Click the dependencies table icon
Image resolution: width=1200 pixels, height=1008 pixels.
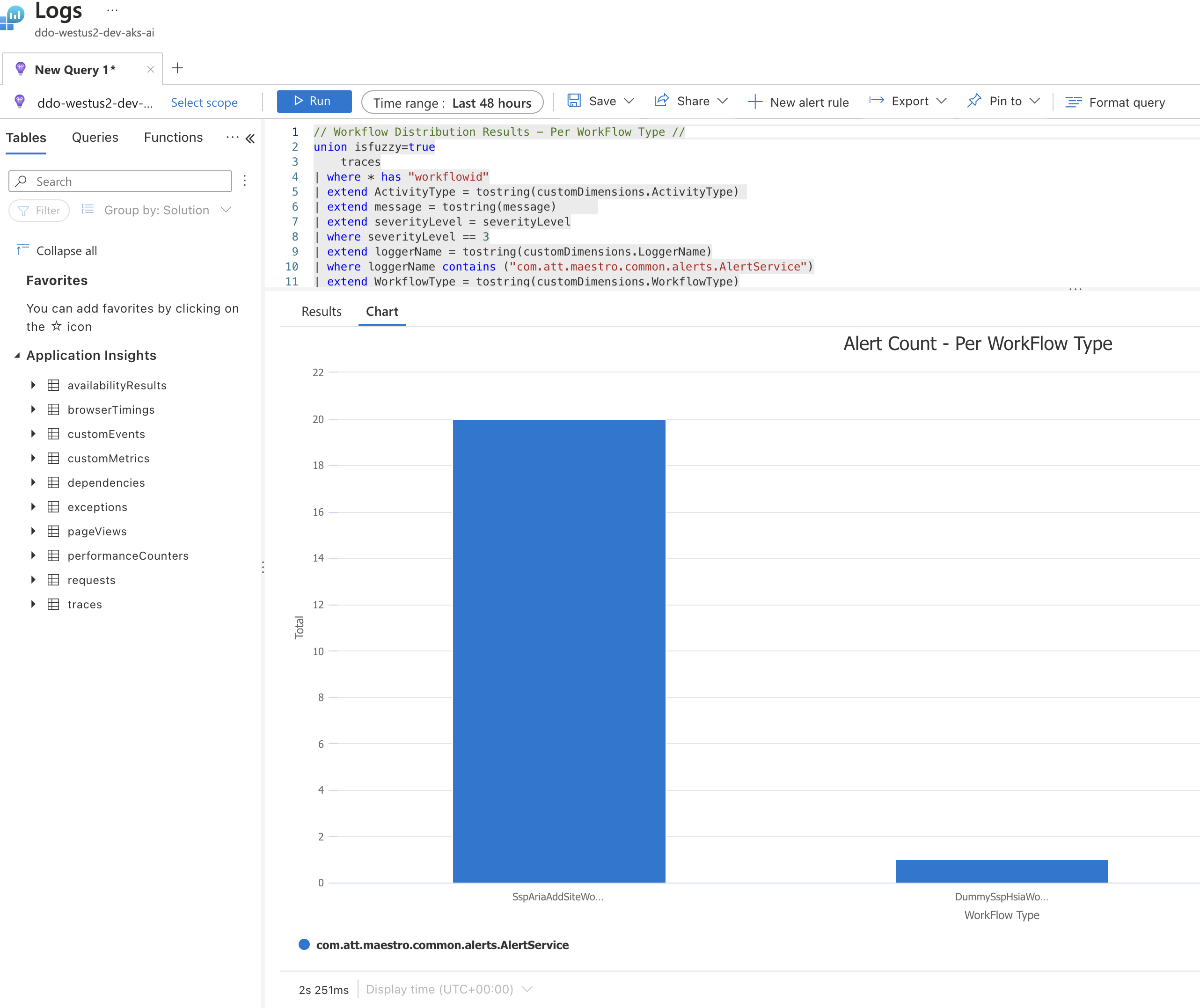point(53,482)
